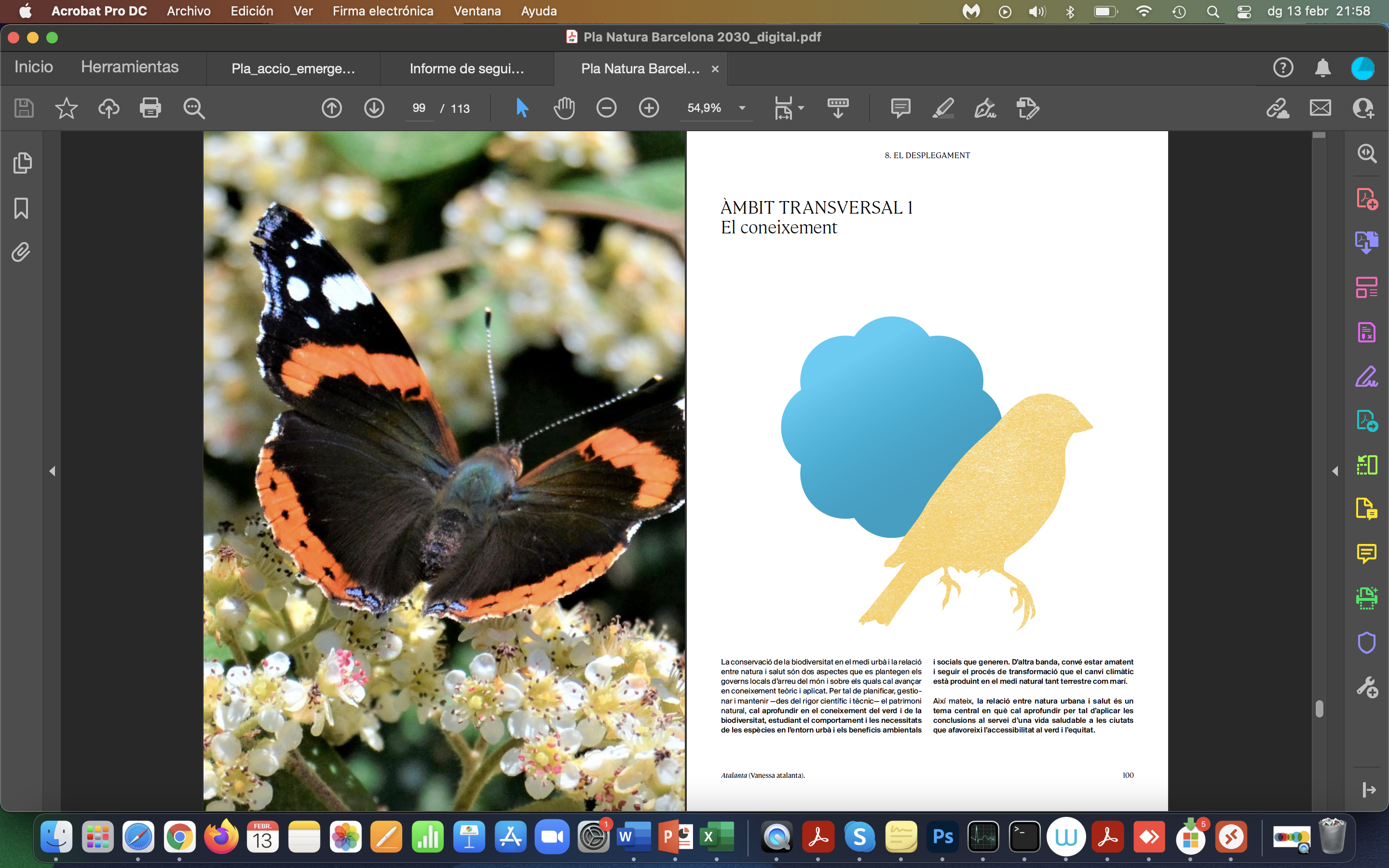Go to the Inicio view
This screenshot has width=1389, height=868.
tap(33, 67)
